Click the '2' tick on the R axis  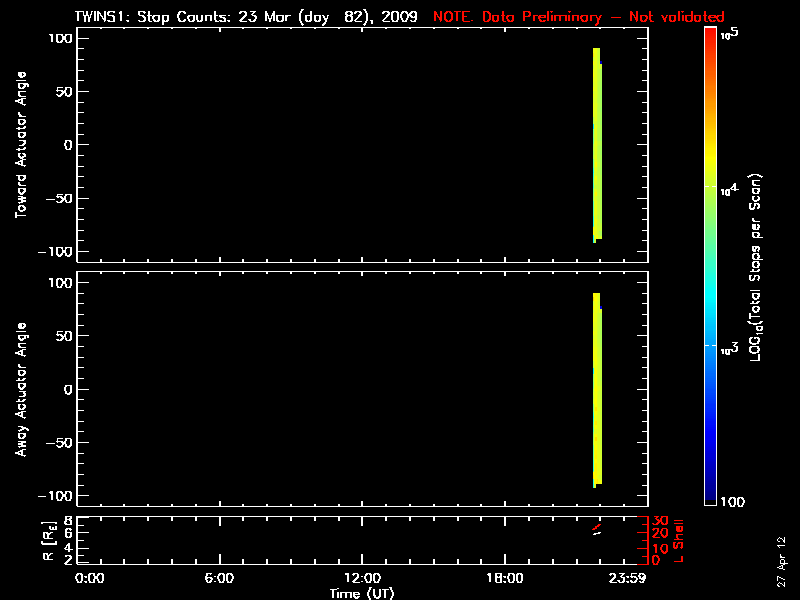(x=67, y=560)
